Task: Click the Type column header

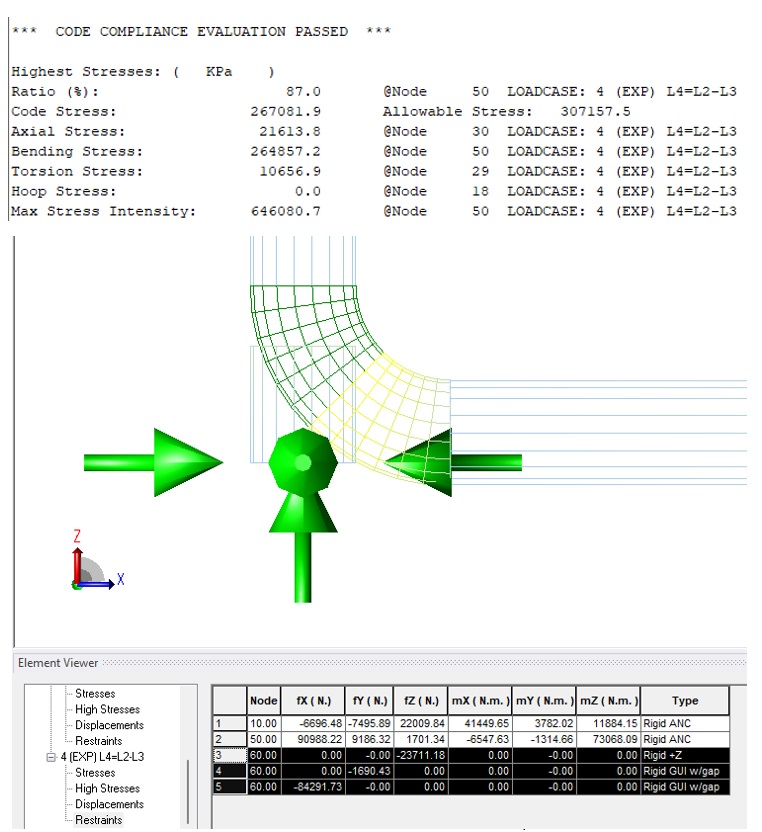Action: (685, 701)
